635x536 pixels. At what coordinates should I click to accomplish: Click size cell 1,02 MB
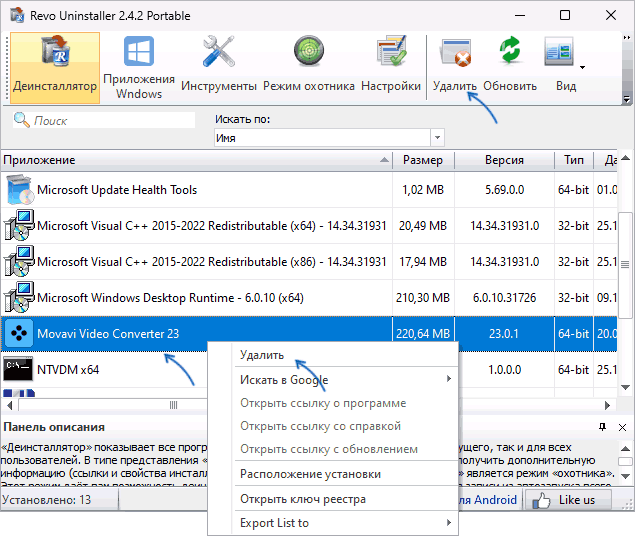coord(423,190)
